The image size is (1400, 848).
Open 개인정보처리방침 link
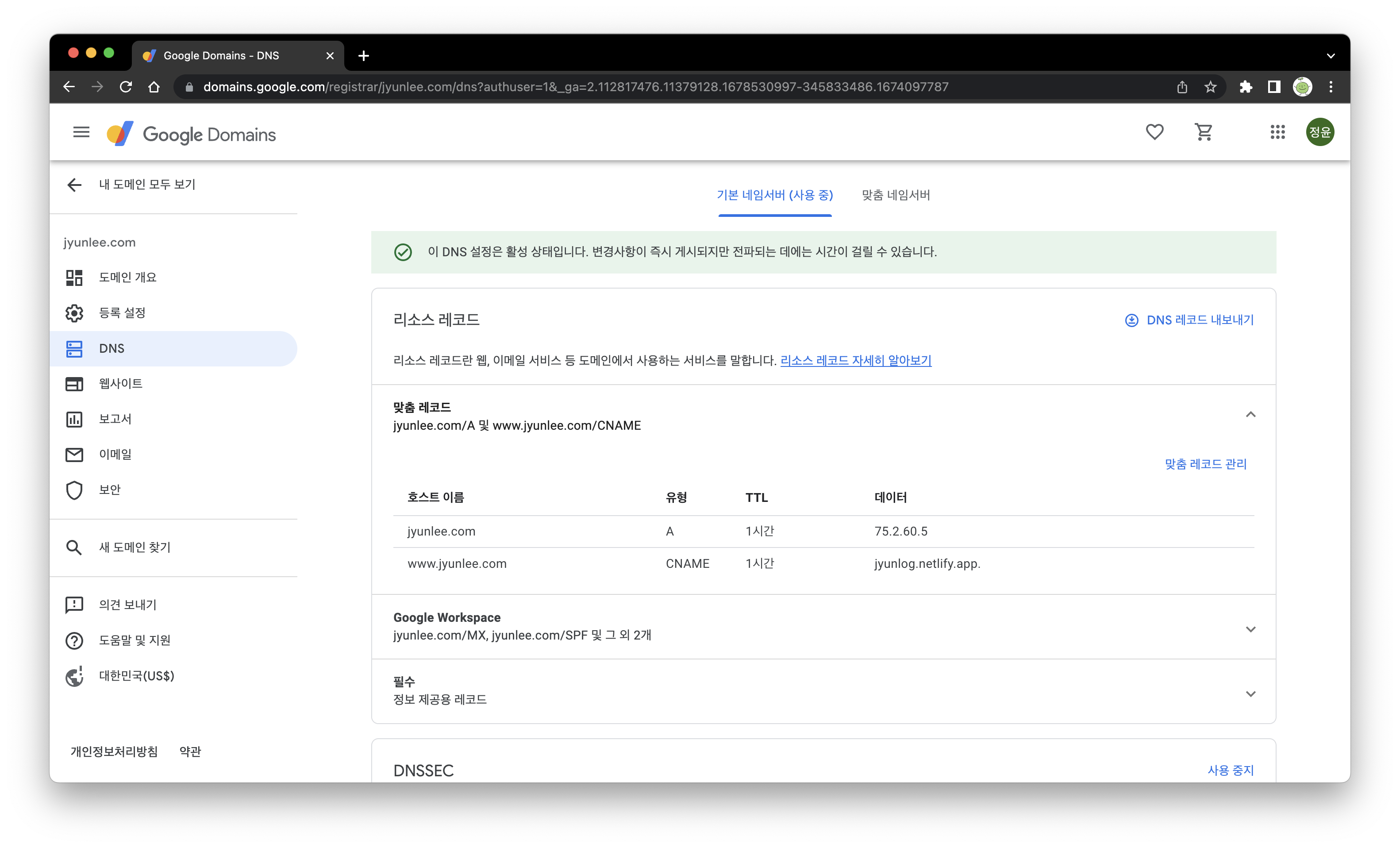point(114,752)
